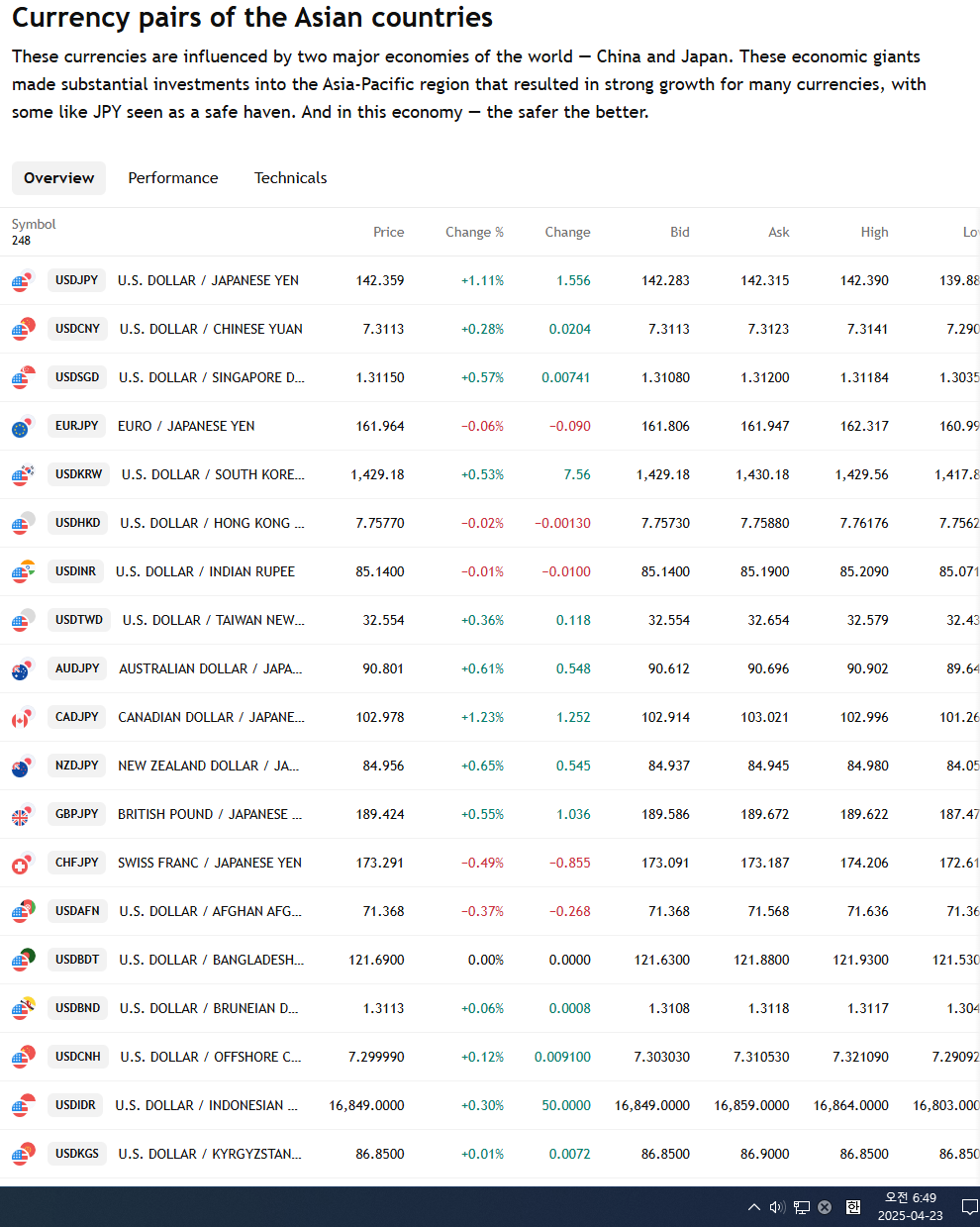Viewport: 980px width, 1227px height.
Task: Switch to the Technicals tab
Action: [290, 178]
